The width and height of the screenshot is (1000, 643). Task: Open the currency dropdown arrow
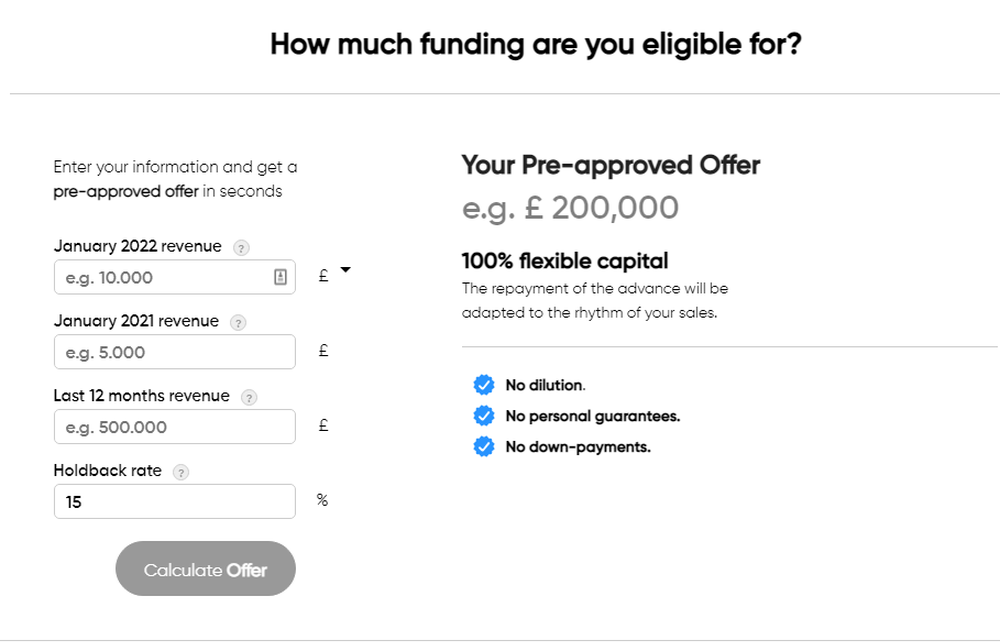(346, 270)
